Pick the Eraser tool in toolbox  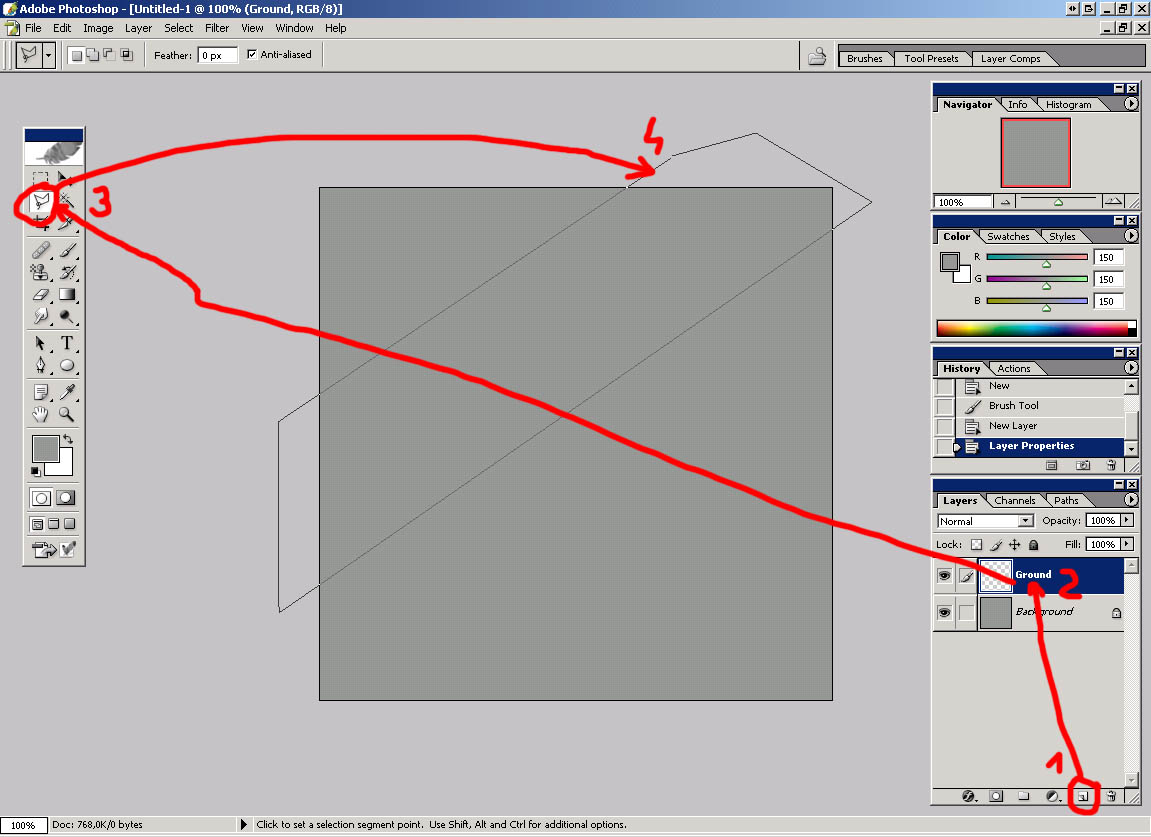tap(41, 295)
